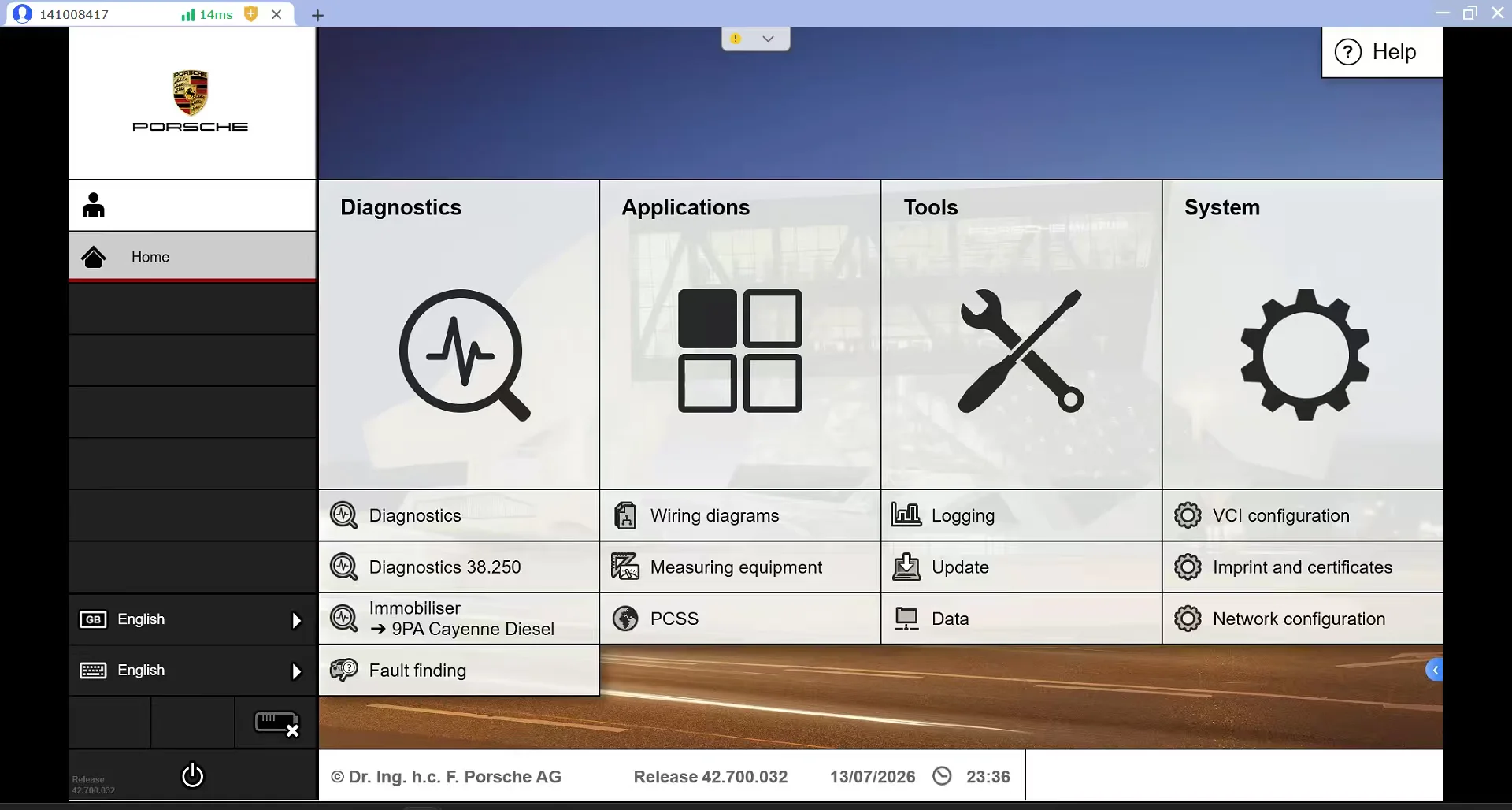The height and width of the screenshot is (810, 1512).
Task: Select the Home menu item
Action: (192, 257)
